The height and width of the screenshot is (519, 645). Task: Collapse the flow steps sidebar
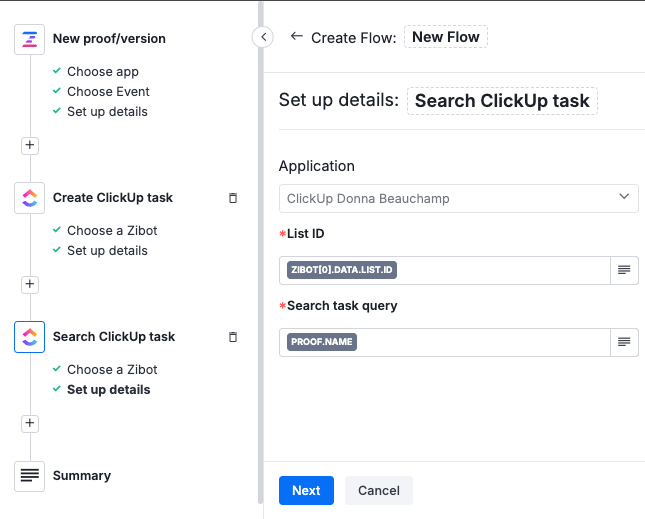pos(263,37)
